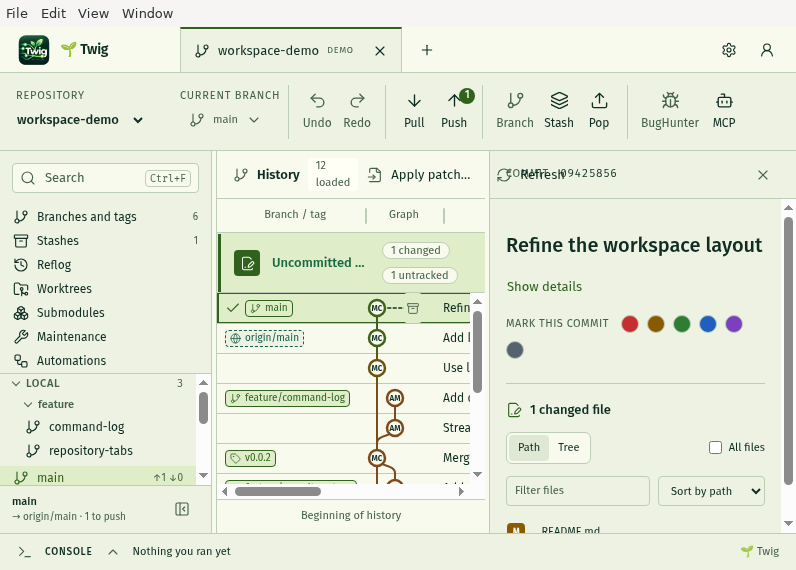796x570 pixels.
Task: Select the feature/command-log branch tag
Action: click(287, 398)
